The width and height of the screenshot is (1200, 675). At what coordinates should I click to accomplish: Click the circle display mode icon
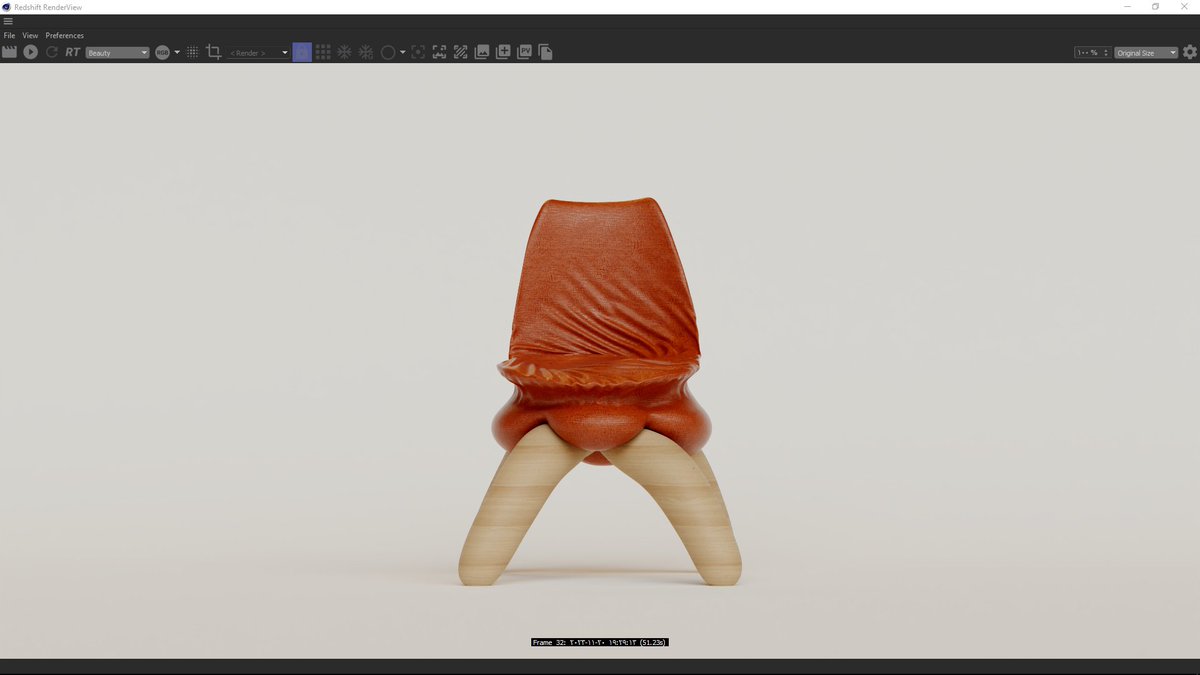388,52
